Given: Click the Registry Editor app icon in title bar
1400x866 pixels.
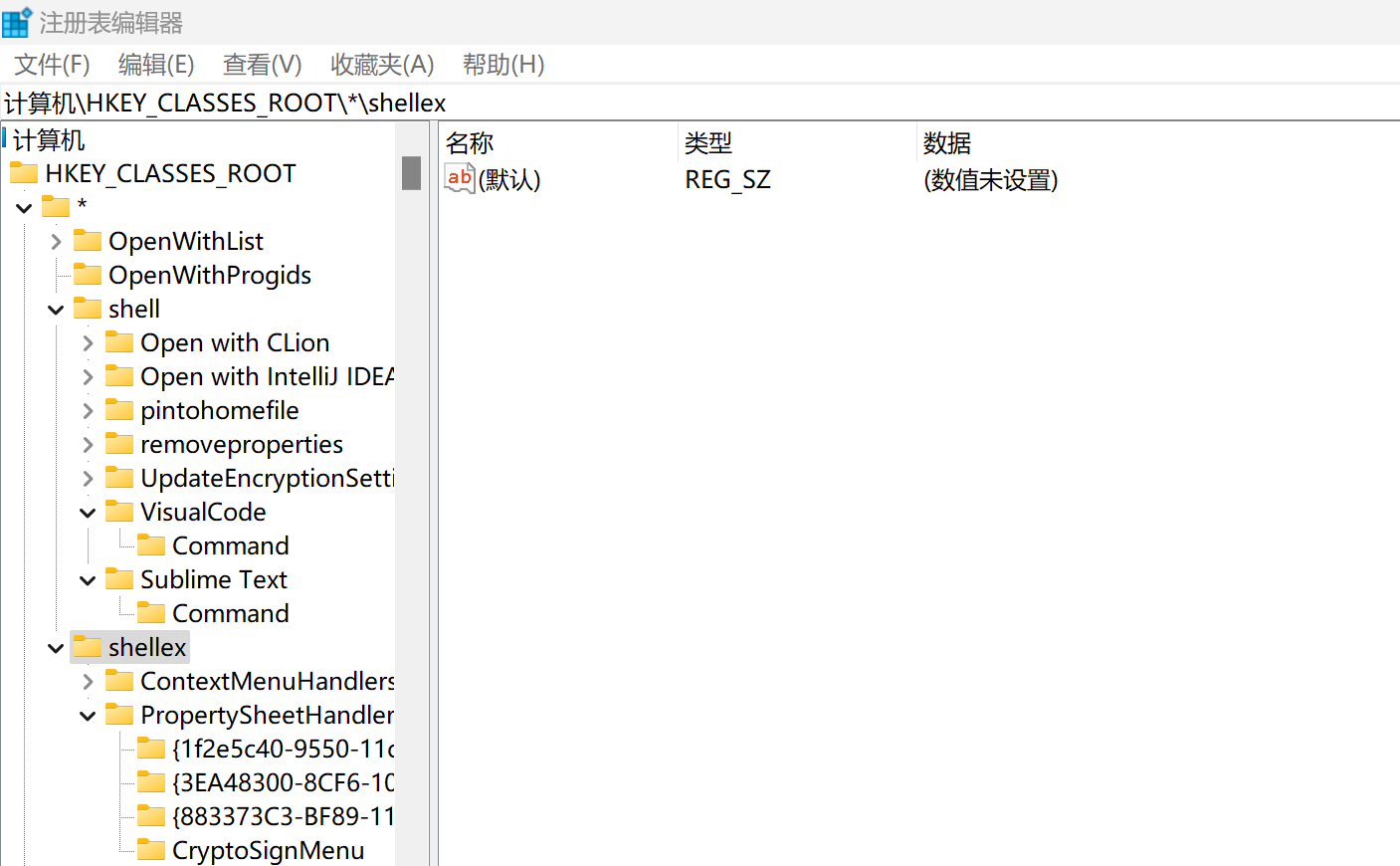Looking at the screenshot, I should [17, 22].
